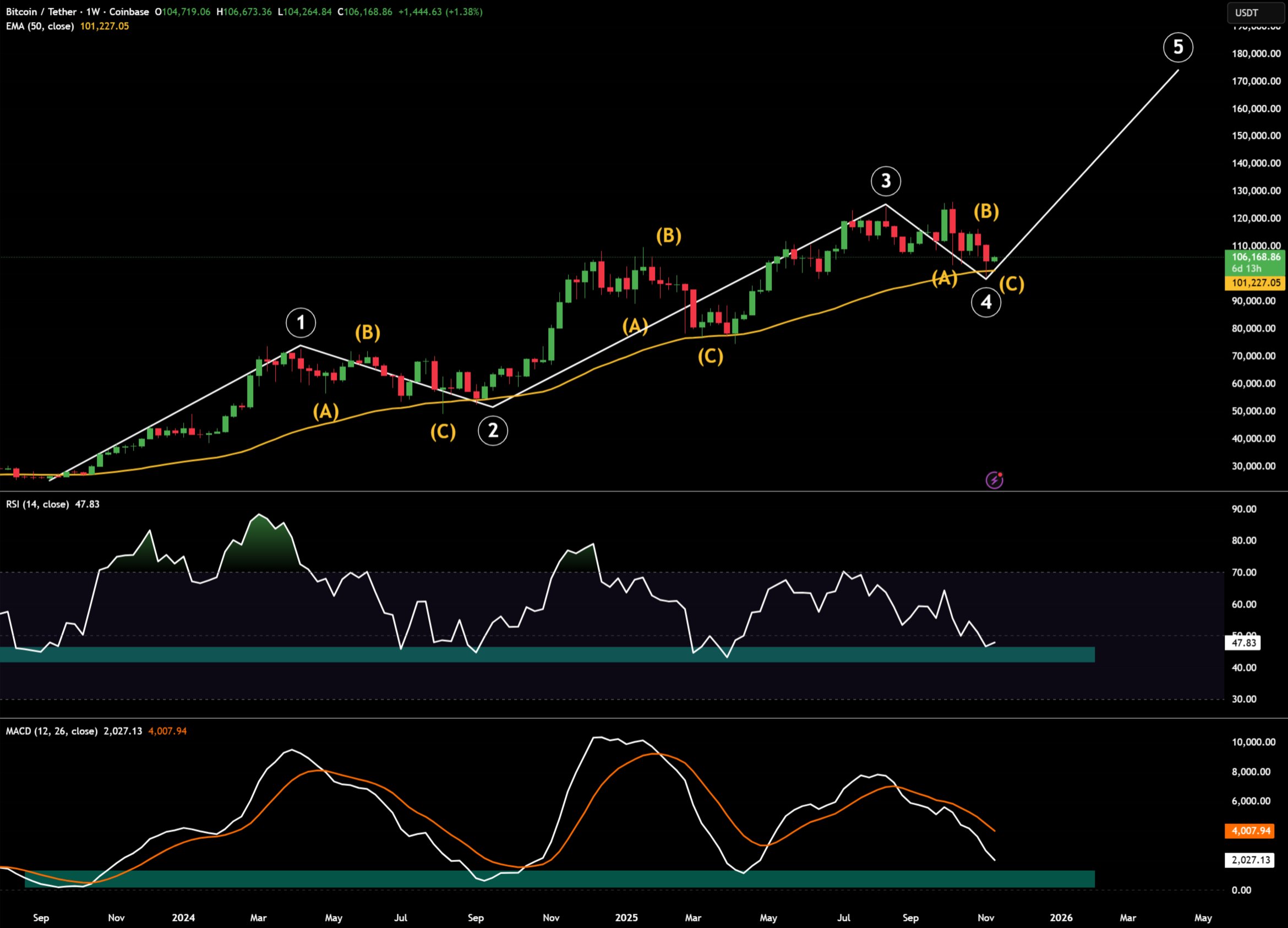
Task: Select the circled wave 3 label
Action: [885, 181]
